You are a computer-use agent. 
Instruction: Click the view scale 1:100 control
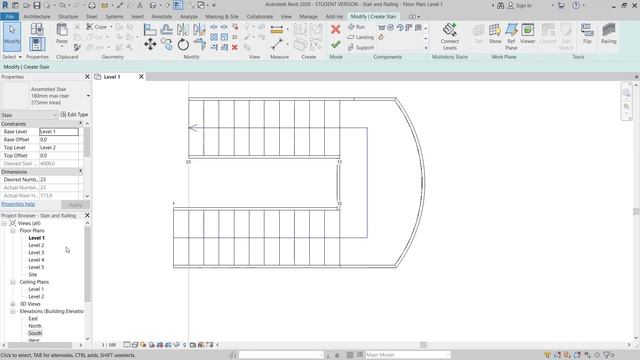pyautogui.click(x=109, y=345)
